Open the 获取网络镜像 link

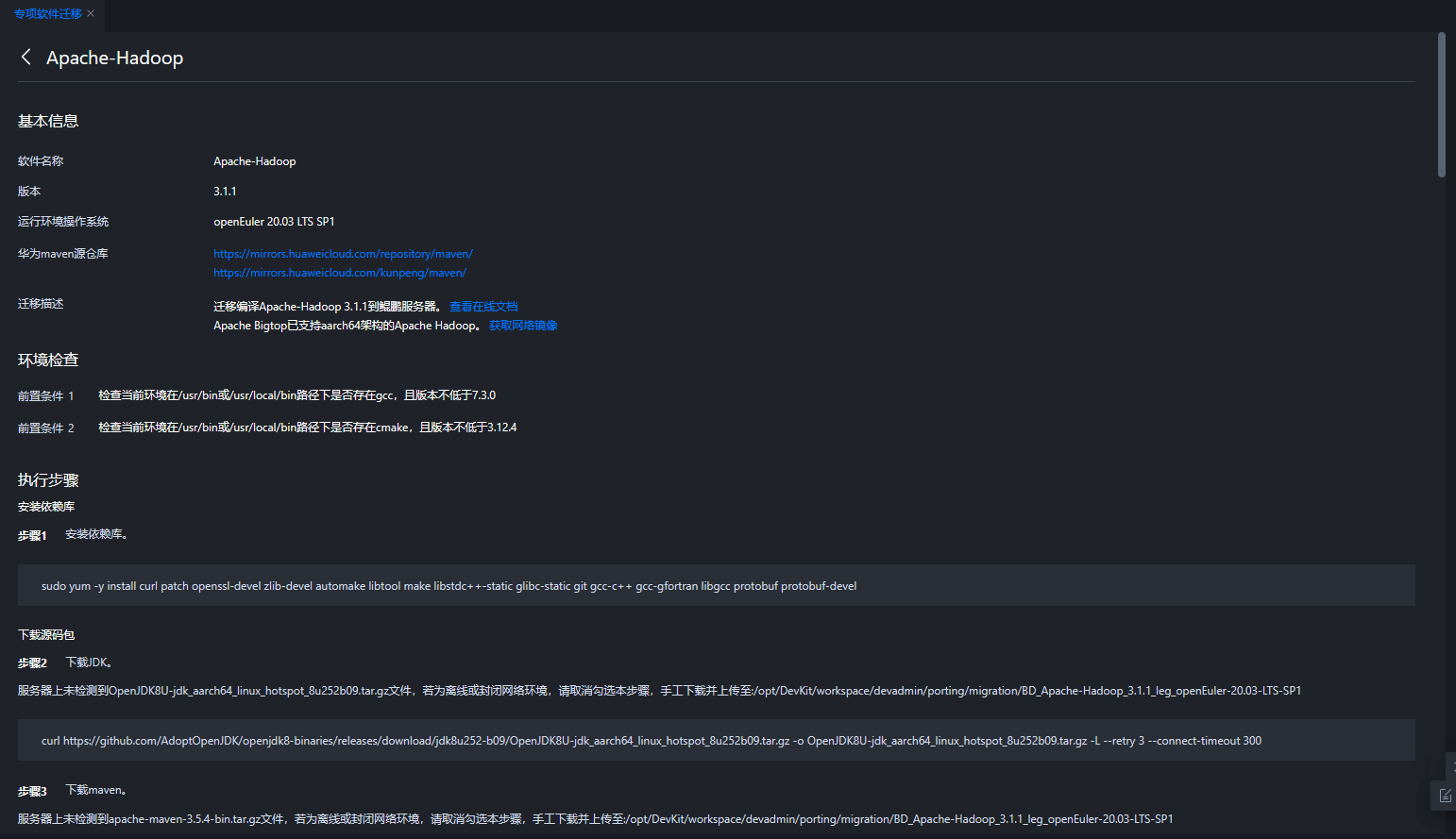pos(523,326)
